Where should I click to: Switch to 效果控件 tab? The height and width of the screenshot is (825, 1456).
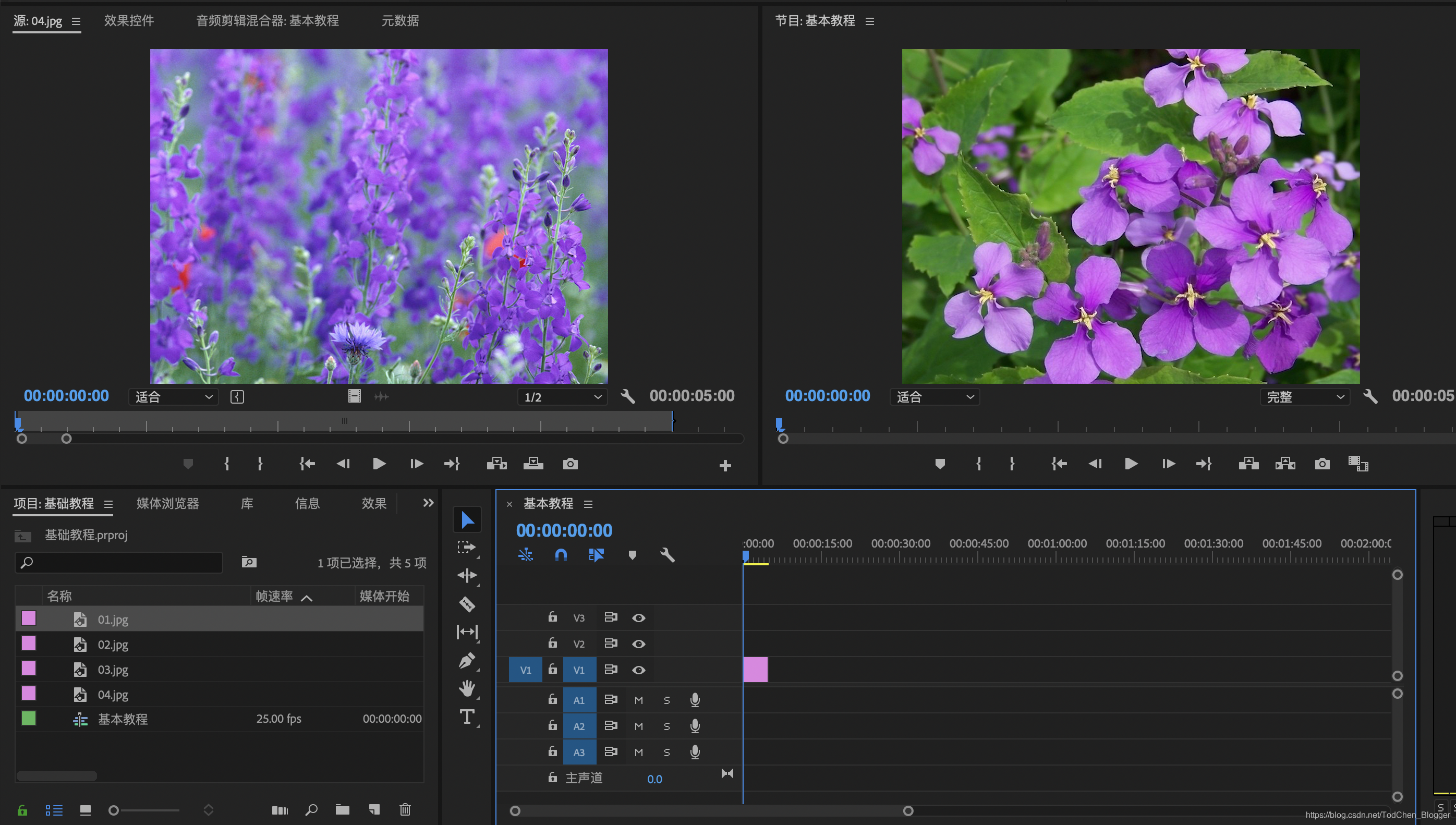pyautogui.click(x=129, y=21)
